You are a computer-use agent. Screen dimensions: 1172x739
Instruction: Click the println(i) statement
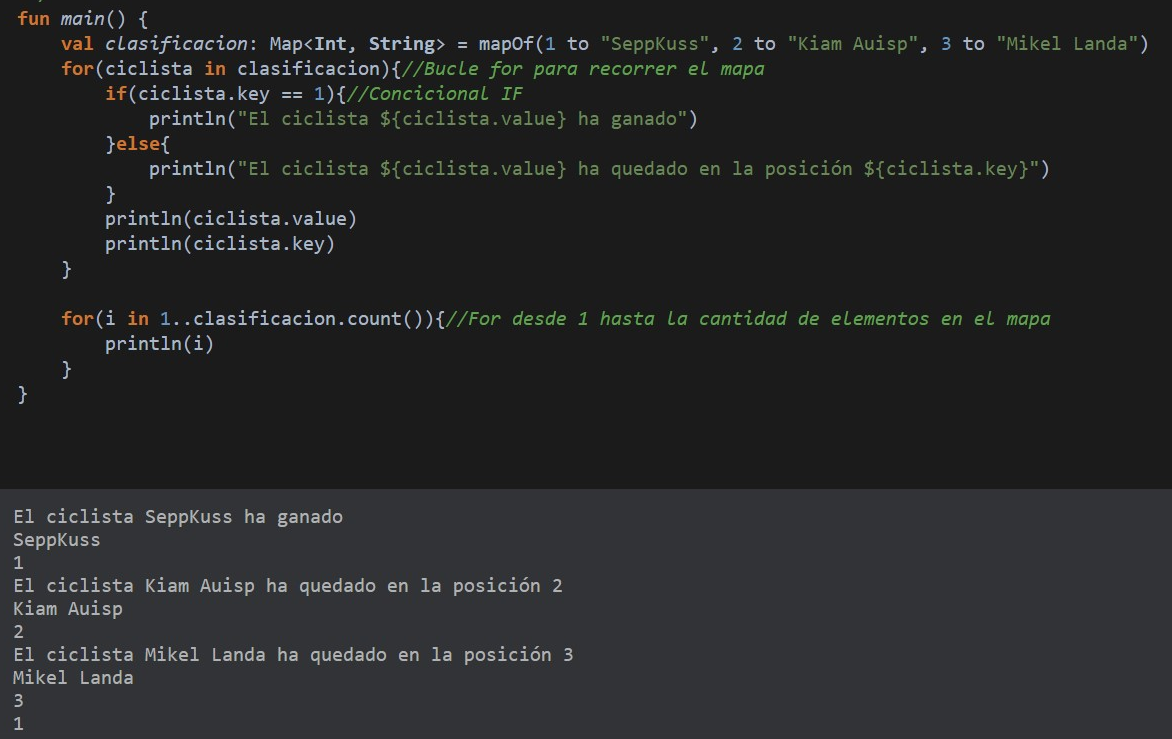159,344
